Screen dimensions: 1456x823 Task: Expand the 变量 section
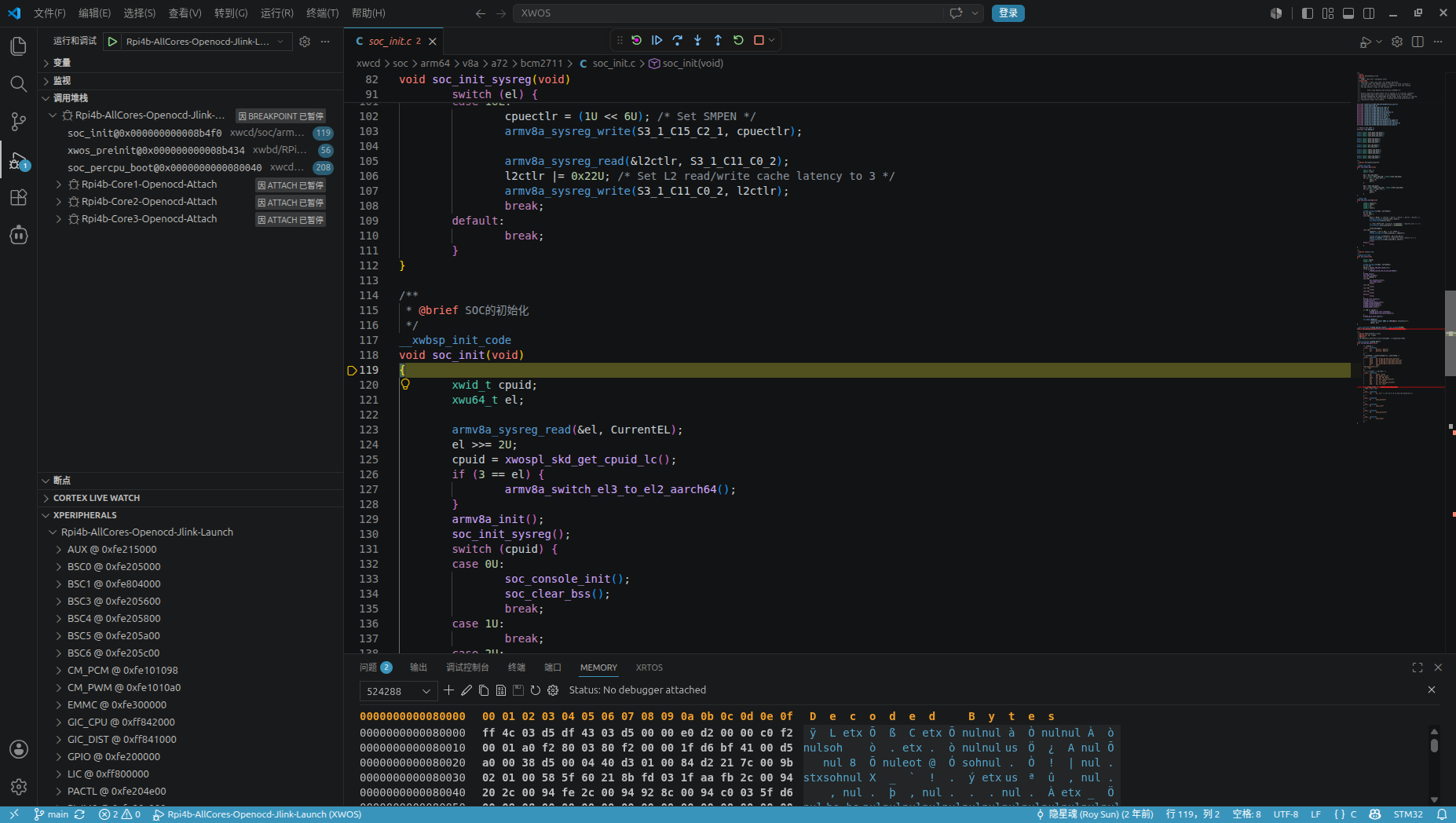pyautogui.click(x=190, y=63)
